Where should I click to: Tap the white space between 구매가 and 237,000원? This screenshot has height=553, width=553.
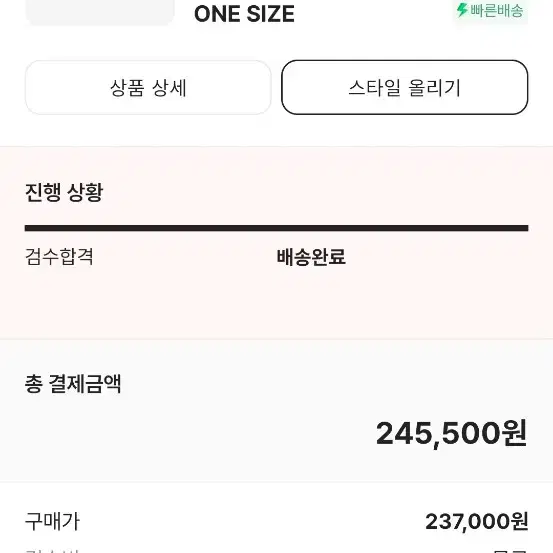(252, 522)
